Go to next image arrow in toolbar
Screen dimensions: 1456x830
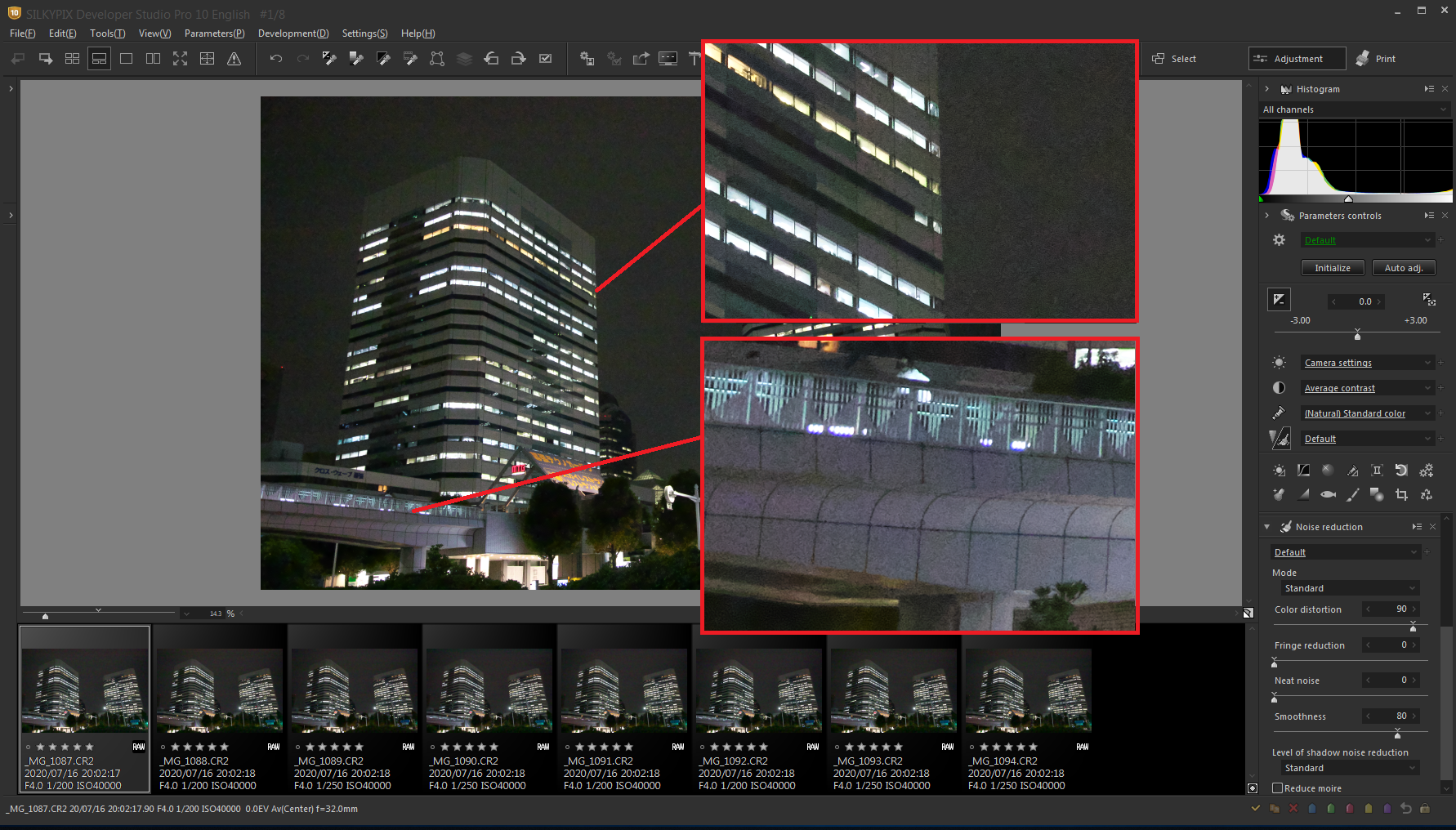[x=46, y=59]
